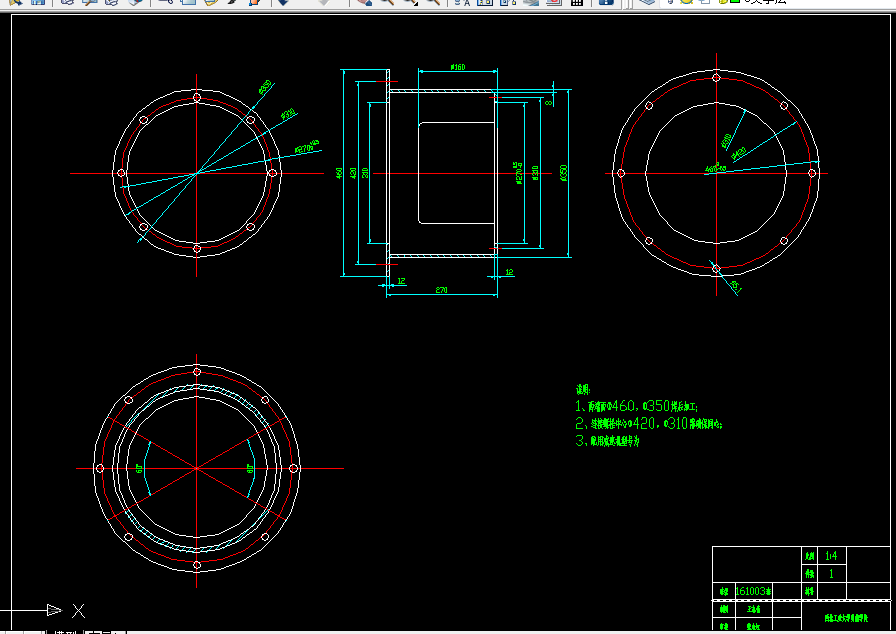Select the 270 length dimension text
The width and height of the screenshot is (896, 634).
click(x=441, y=290)
